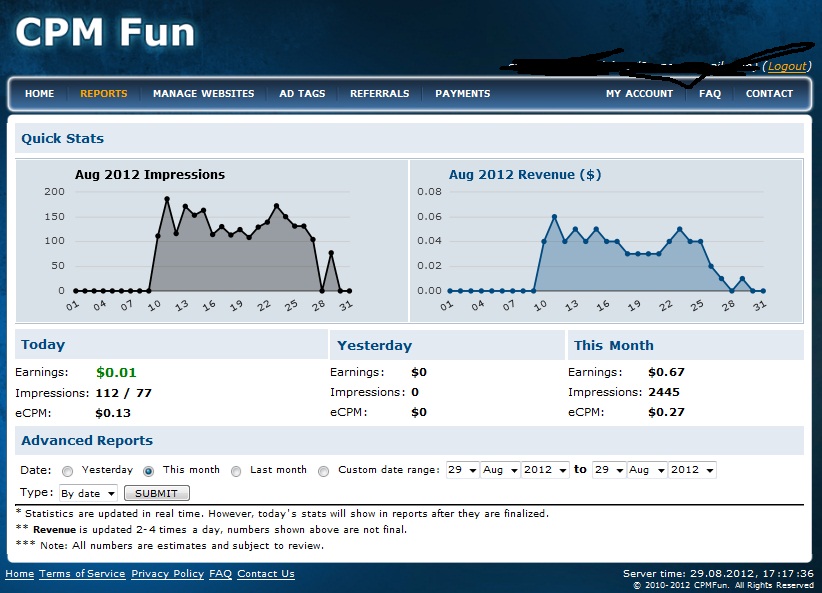This screenshot has width=822, height=593.
Task: Click the Today section heading
Action: coord(43,344)
